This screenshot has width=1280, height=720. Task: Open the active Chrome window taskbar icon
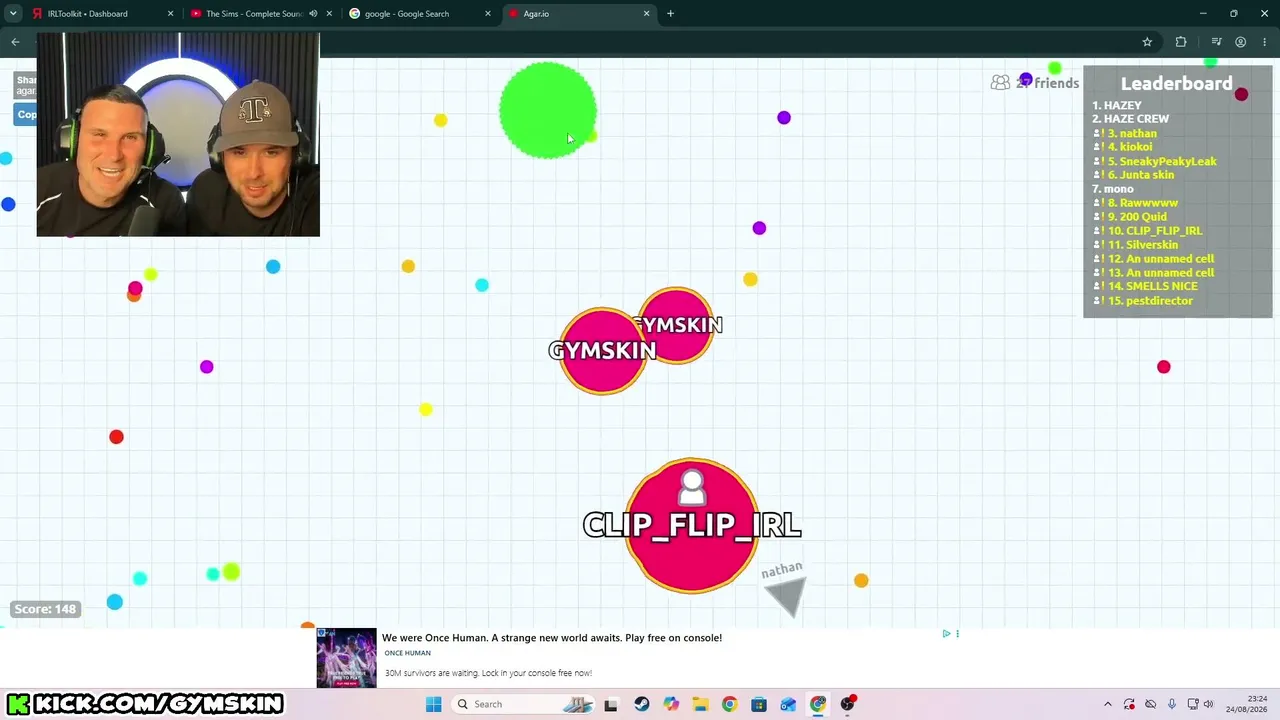pos(818,704)
